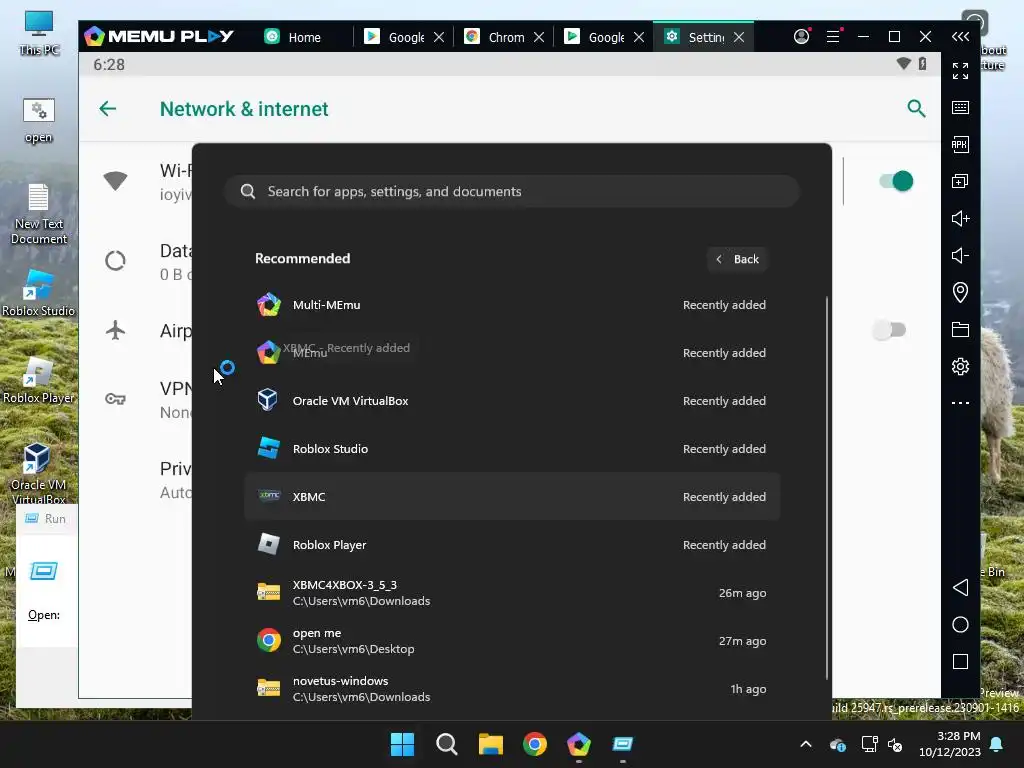Click the MEmu icon on the taskbar
Image resolution: width=1024 pixels, height=768 pixels.
[x=579, y=744]
